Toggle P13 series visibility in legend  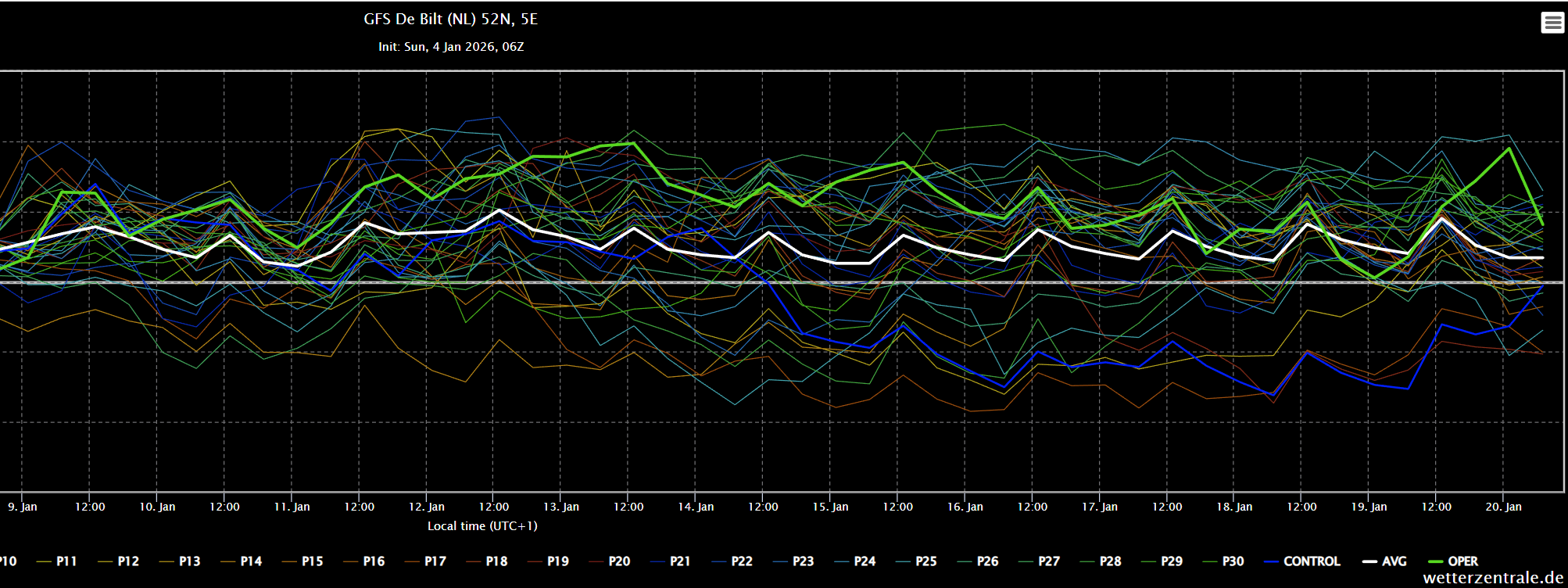point(180,561)
